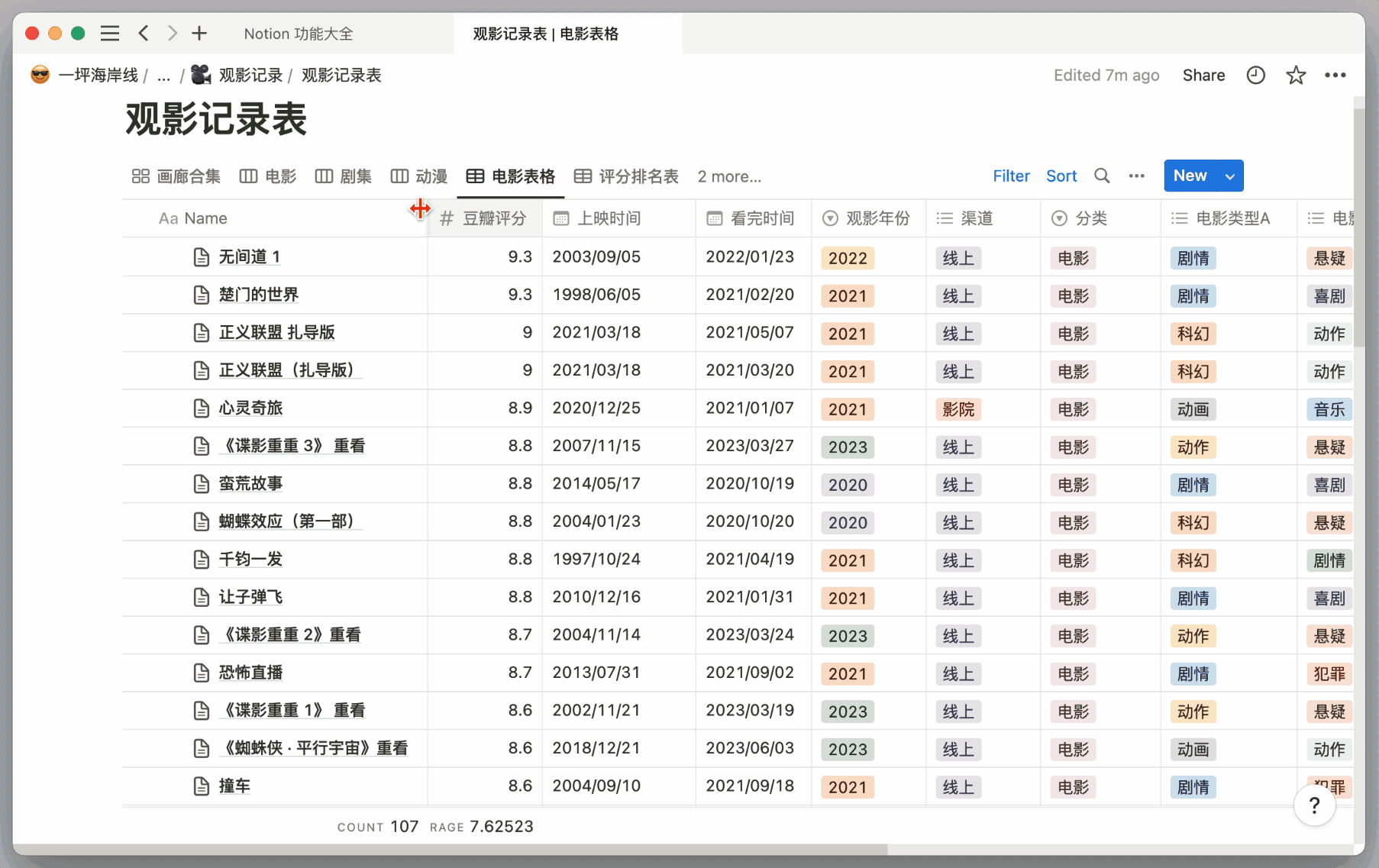Open a new tab with plus icon
Image resolution: width=1379 pixels, height=868 pixels.
pos(199,33)
